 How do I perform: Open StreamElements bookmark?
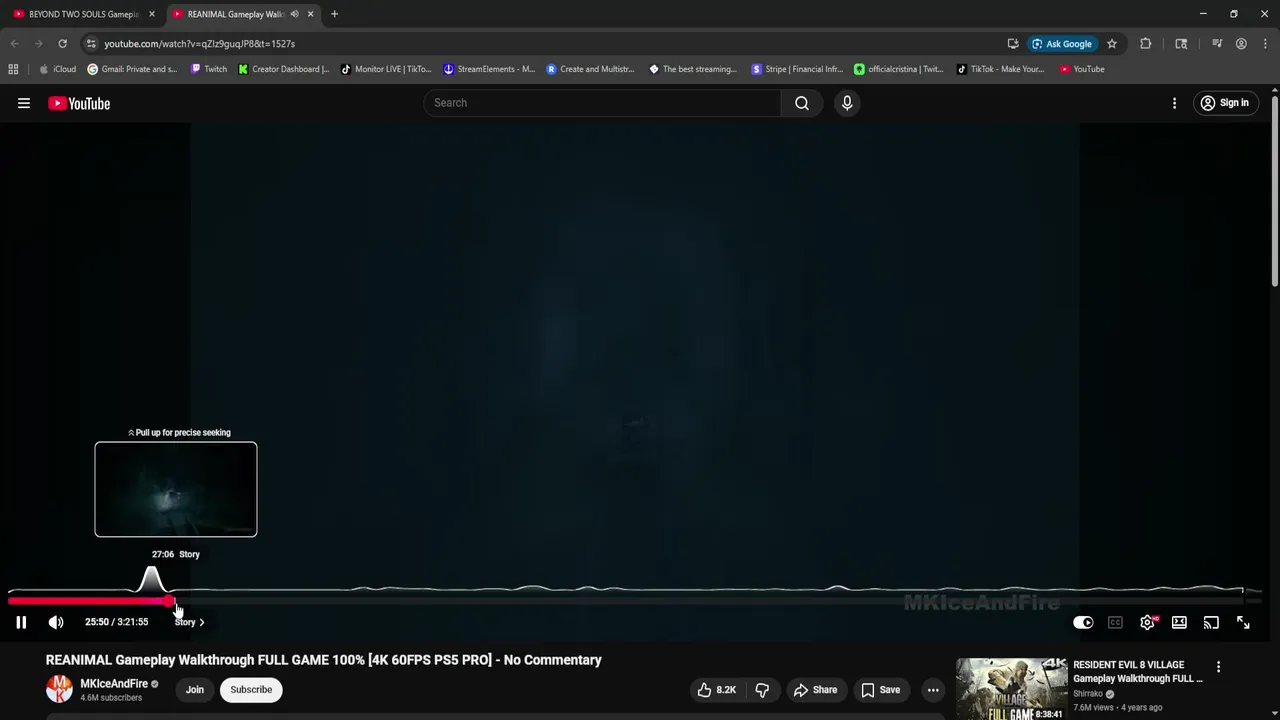tap(489, 69)
